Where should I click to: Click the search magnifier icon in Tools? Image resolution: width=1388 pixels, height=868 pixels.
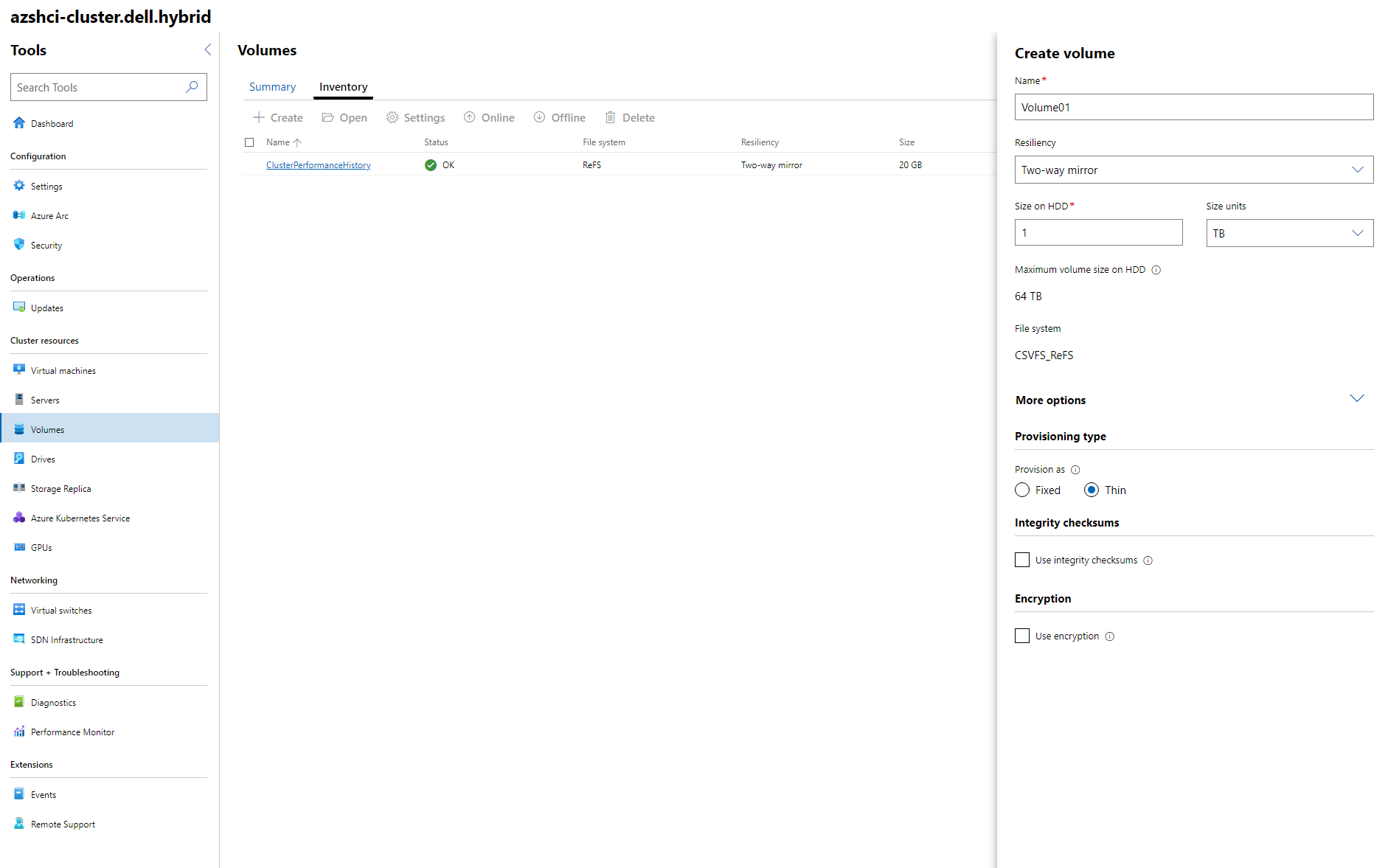tap(192, 87)
